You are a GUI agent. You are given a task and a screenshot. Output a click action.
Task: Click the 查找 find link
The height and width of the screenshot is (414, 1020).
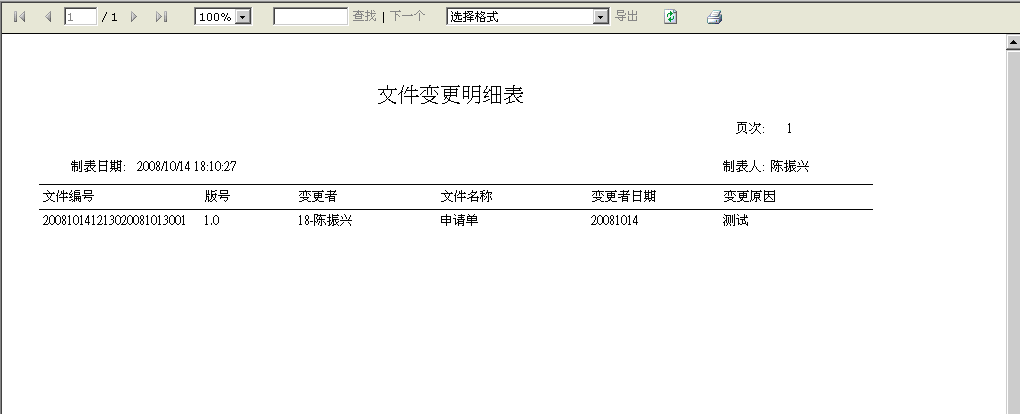(364, 17)
